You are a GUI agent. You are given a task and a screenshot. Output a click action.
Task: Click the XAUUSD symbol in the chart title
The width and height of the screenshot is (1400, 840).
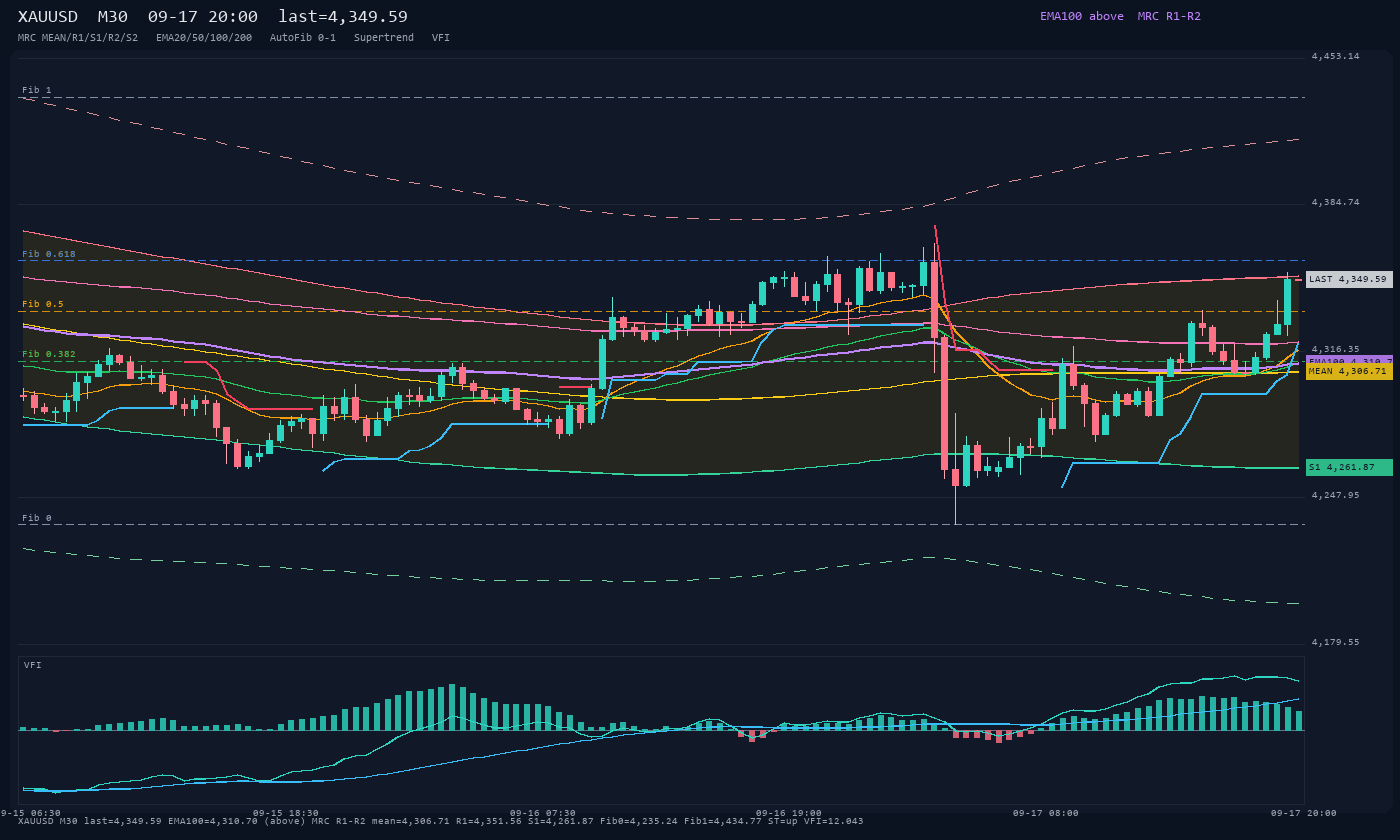click(48, 16)
